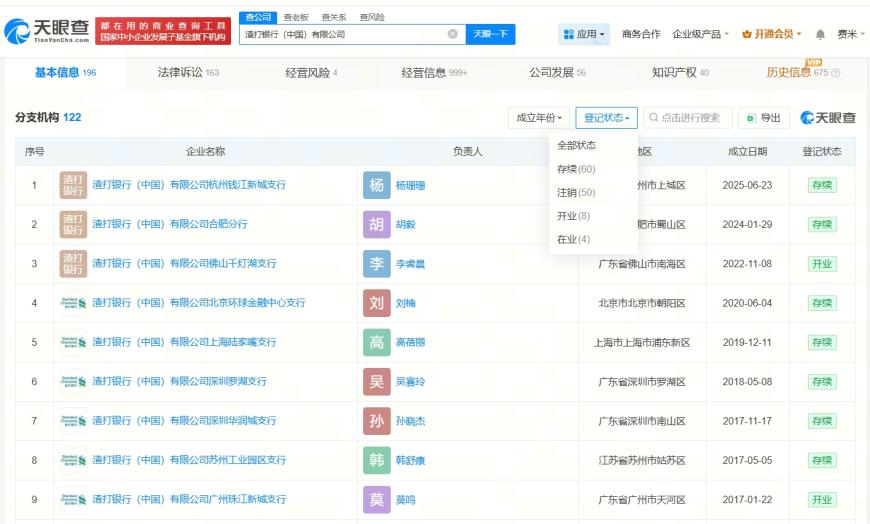The image size is (870, 524).
Task: Click the 开业 status badge in row 9
Action: (x=822, y=500)
